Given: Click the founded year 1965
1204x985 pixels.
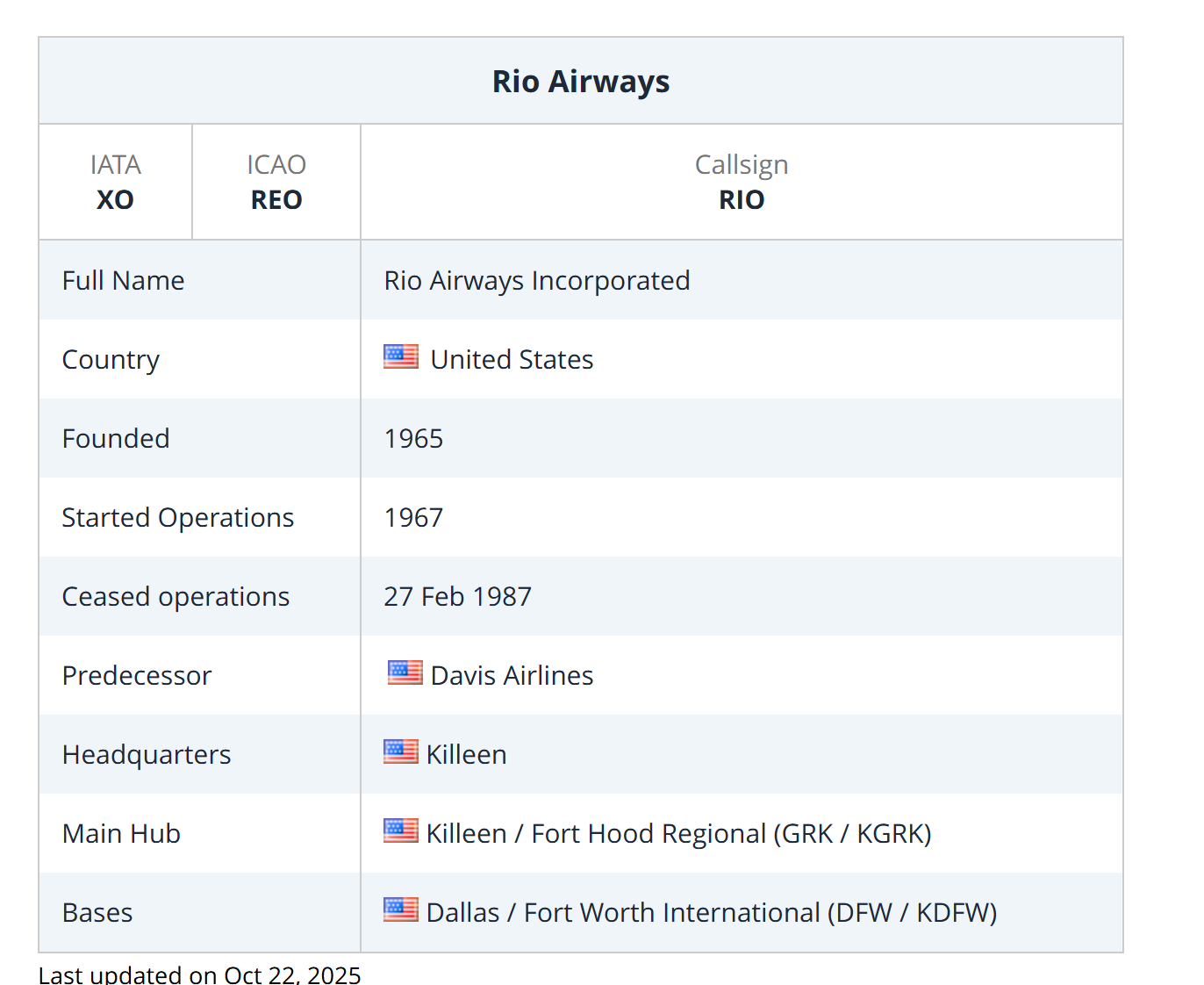Looking at the screenshot, I should 413,438.
